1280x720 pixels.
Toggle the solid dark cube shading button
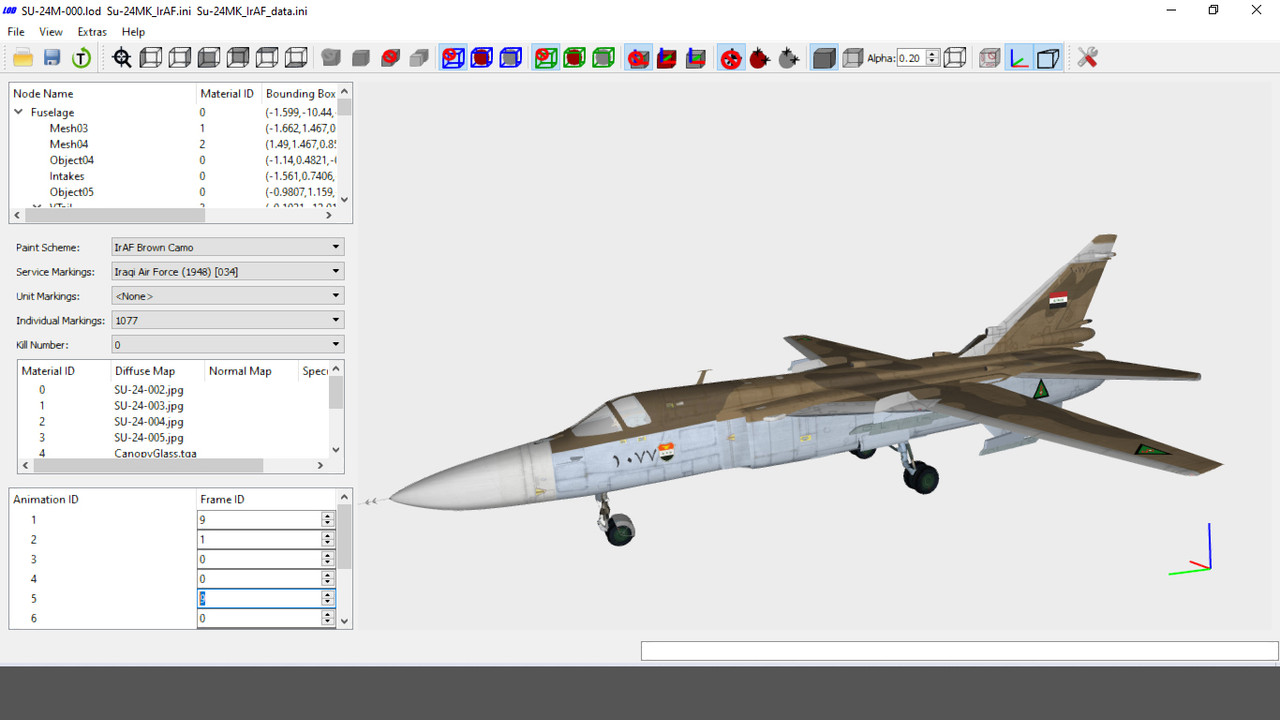(824, 58)
